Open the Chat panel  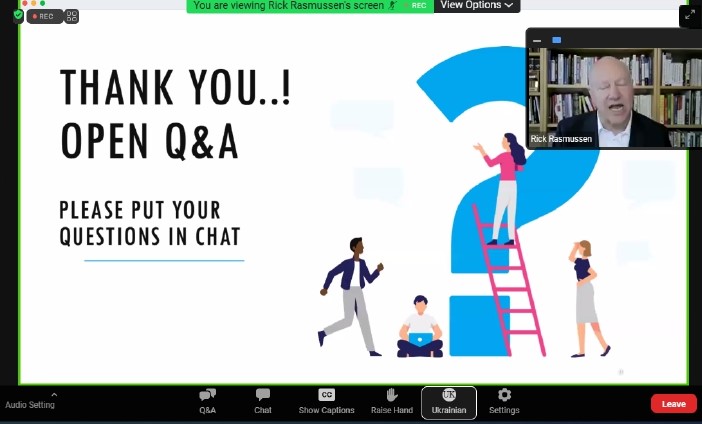point(263,402)
